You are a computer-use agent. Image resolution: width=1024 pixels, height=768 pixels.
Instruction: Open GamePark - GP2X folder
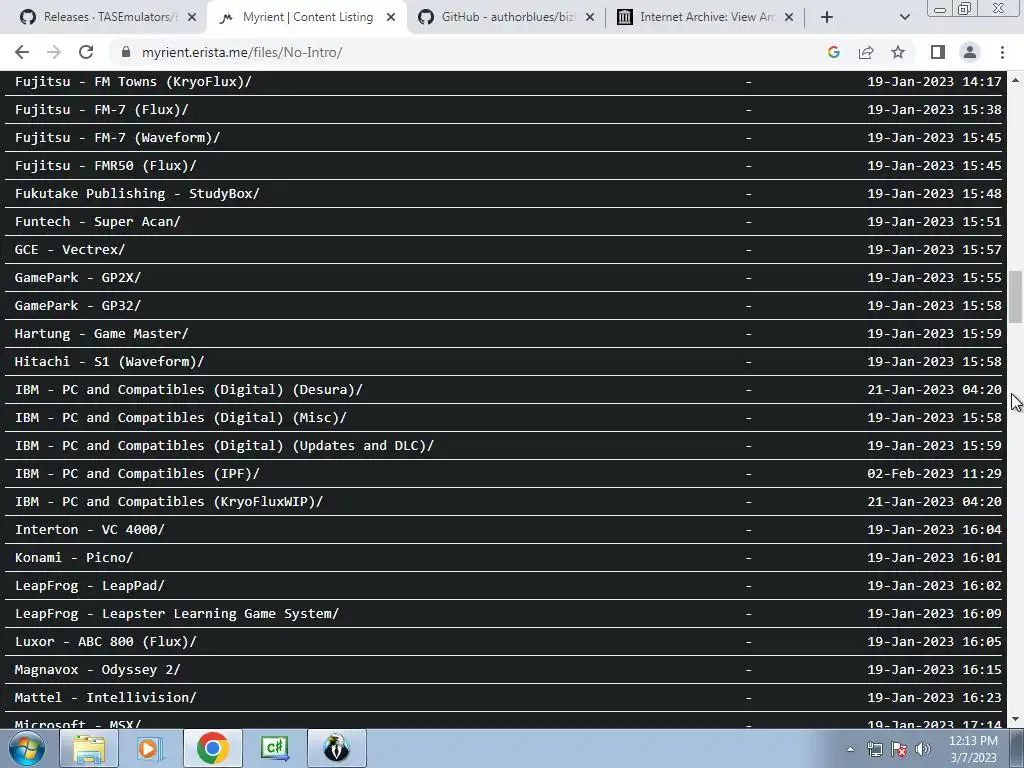(78, 278)
